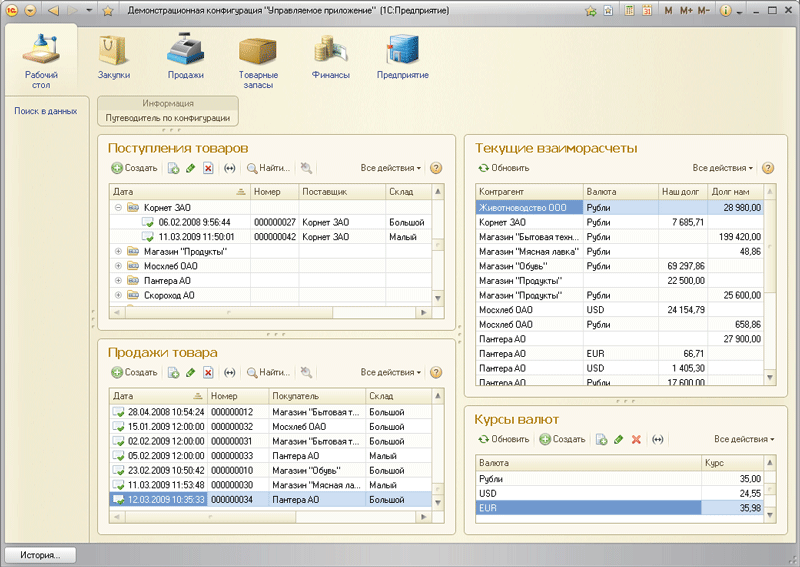800x567 pixels.
Task: Open Все действия dropdown in Продажи товара
Action: pos(391,372)
